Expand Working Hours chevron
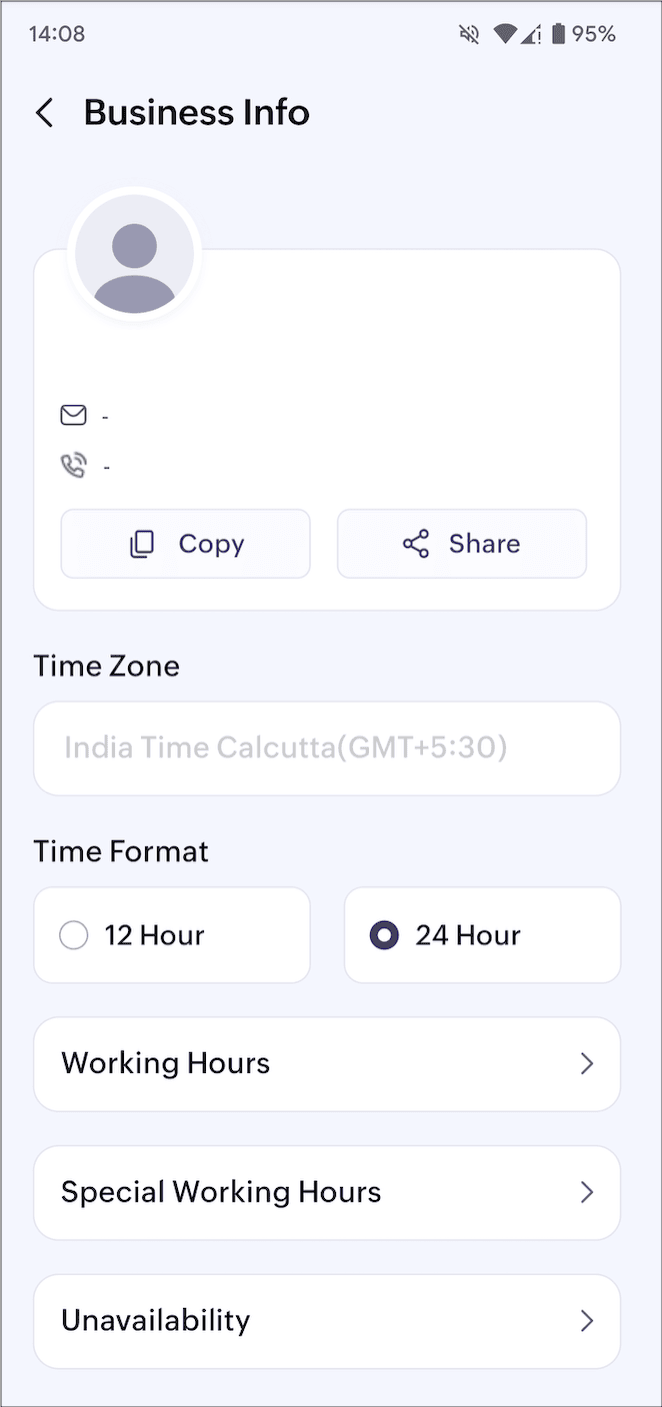The image size is (662, 1407). point(587,1064)
